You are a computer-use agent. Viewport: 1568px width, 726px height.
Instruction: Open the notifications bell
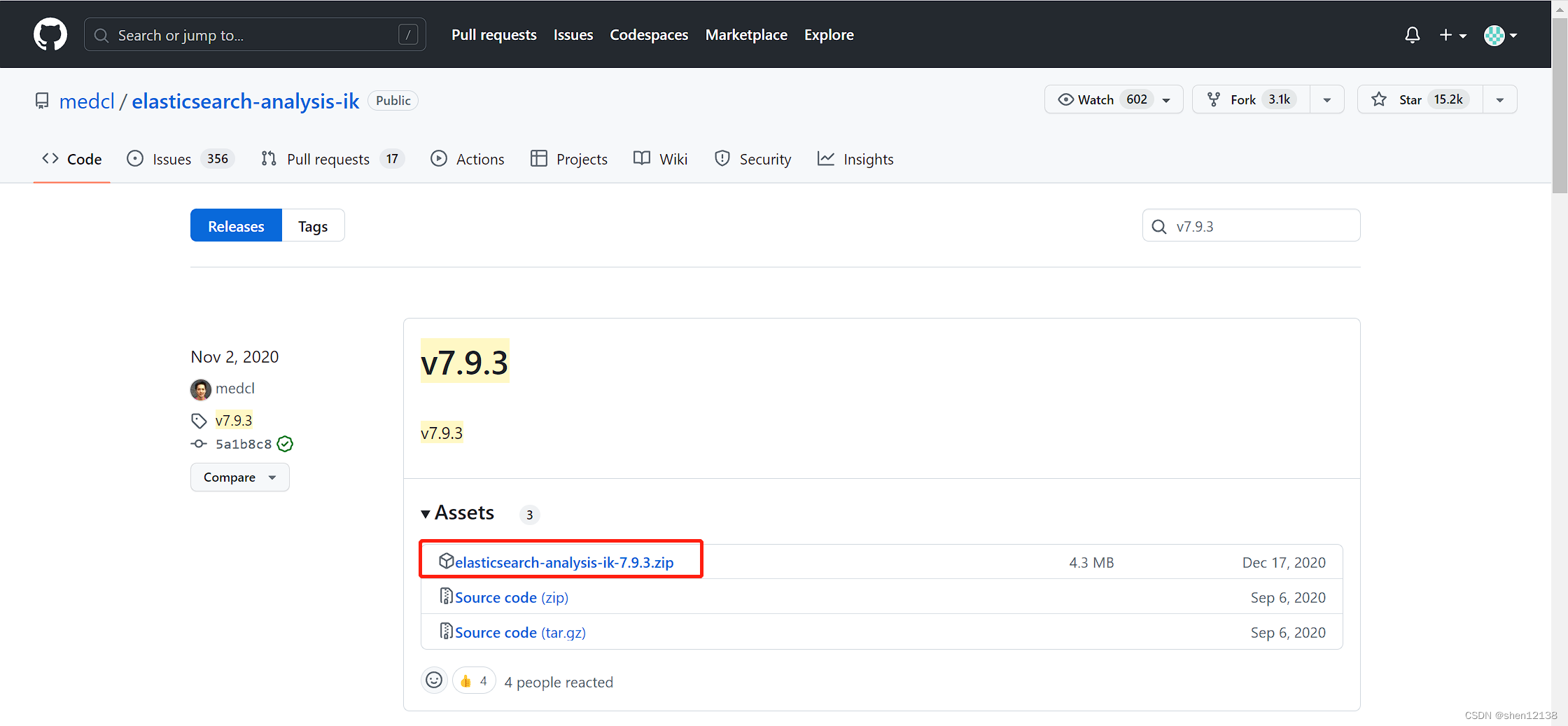pos(1413,35)
